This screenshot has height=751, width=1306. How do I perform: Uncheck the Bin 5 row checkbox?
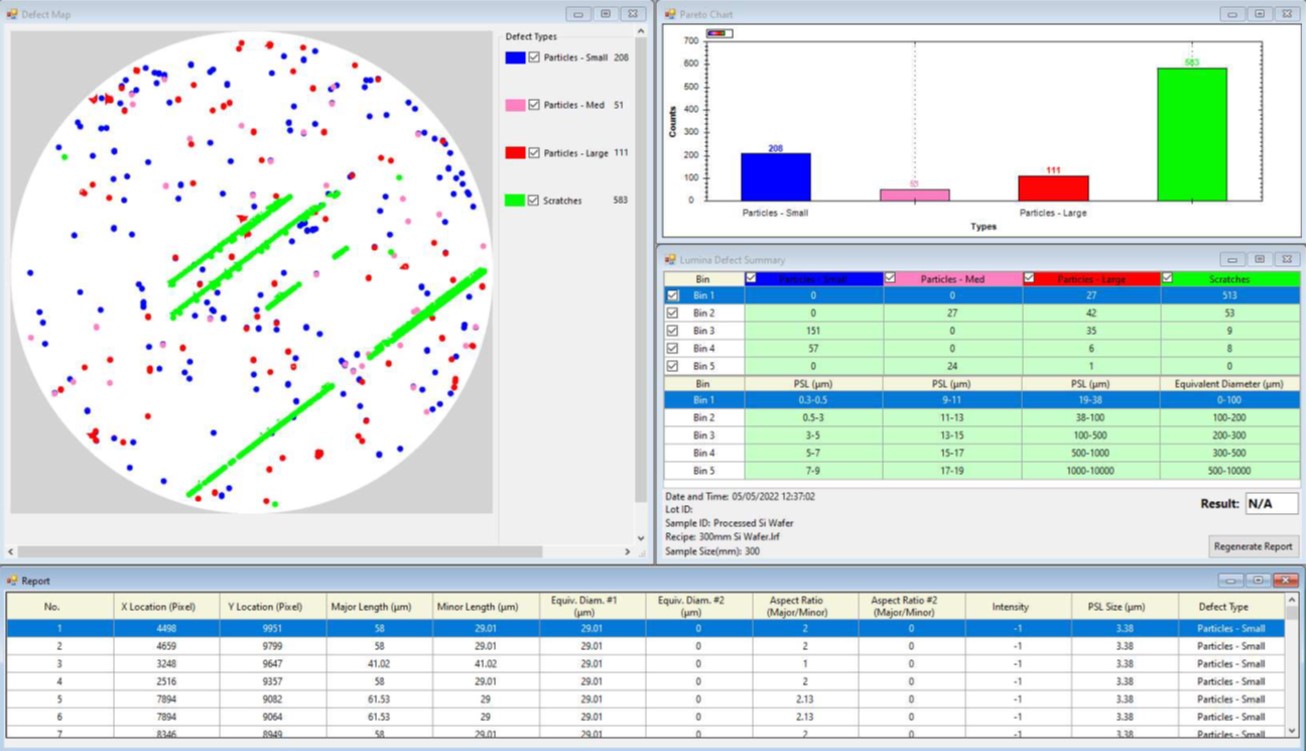(672, 366)
